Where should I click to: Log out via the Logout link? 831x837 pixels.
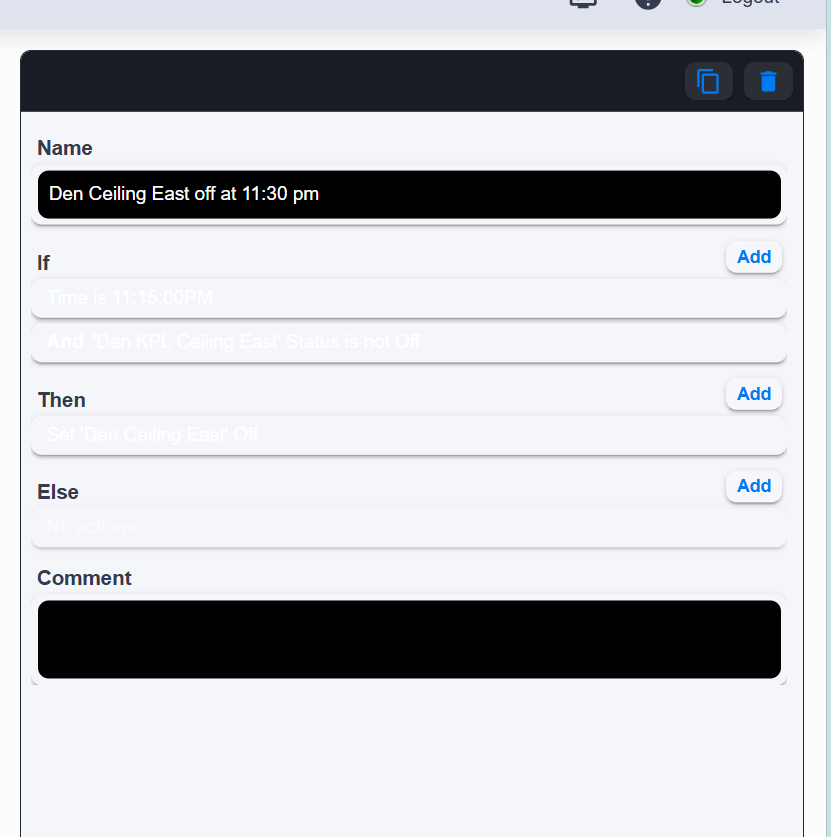pos(750,2)
